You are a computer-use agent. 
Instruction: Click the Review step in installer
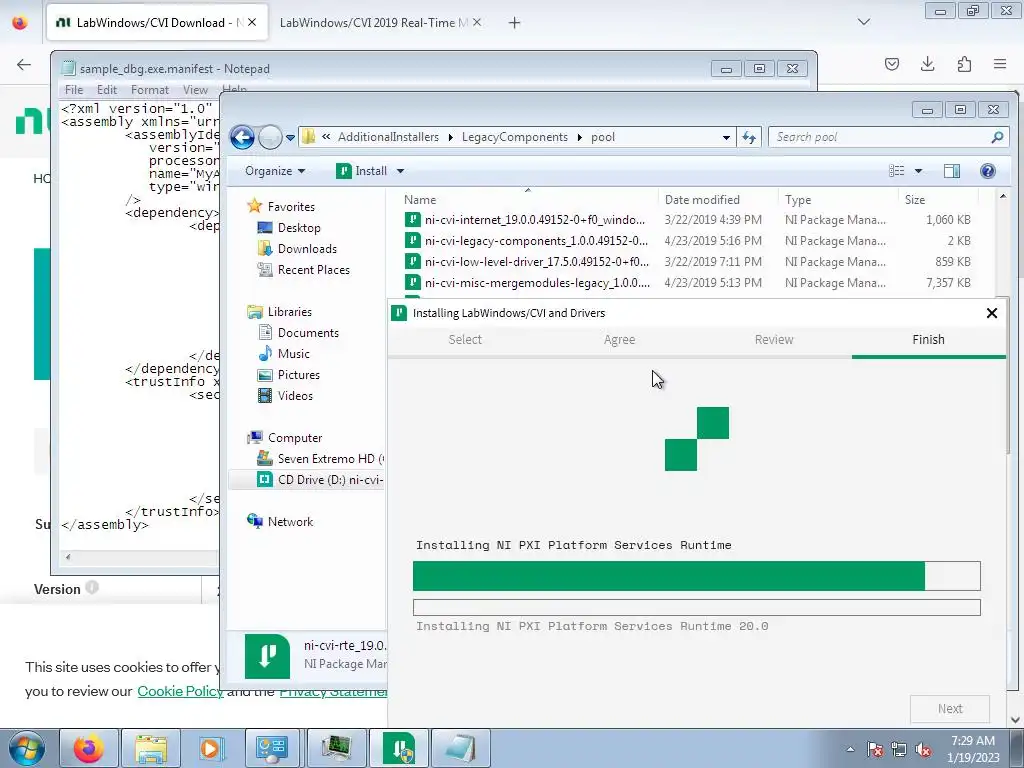774,340
